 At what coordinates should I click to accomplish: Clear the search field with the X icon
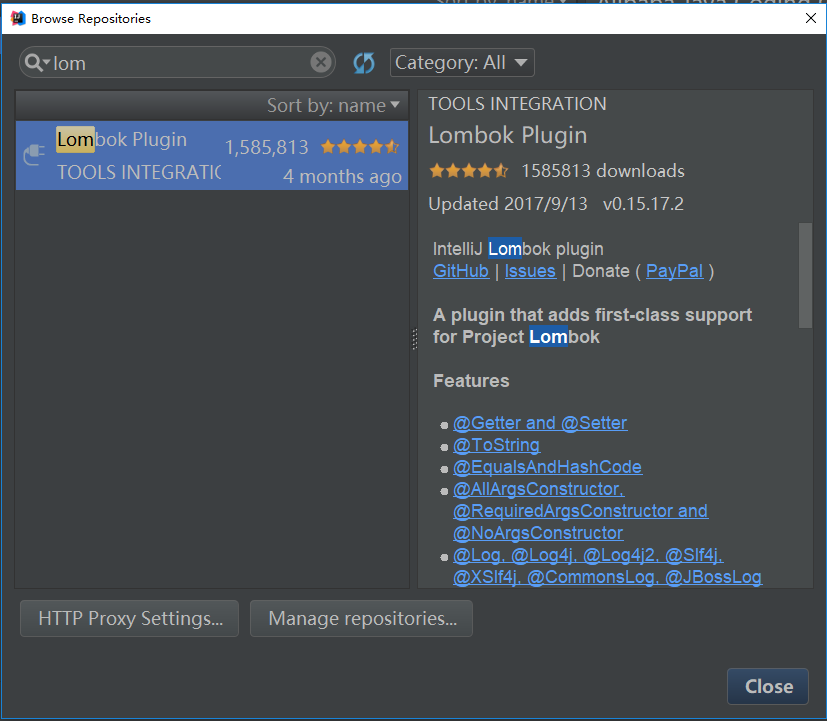321,62
